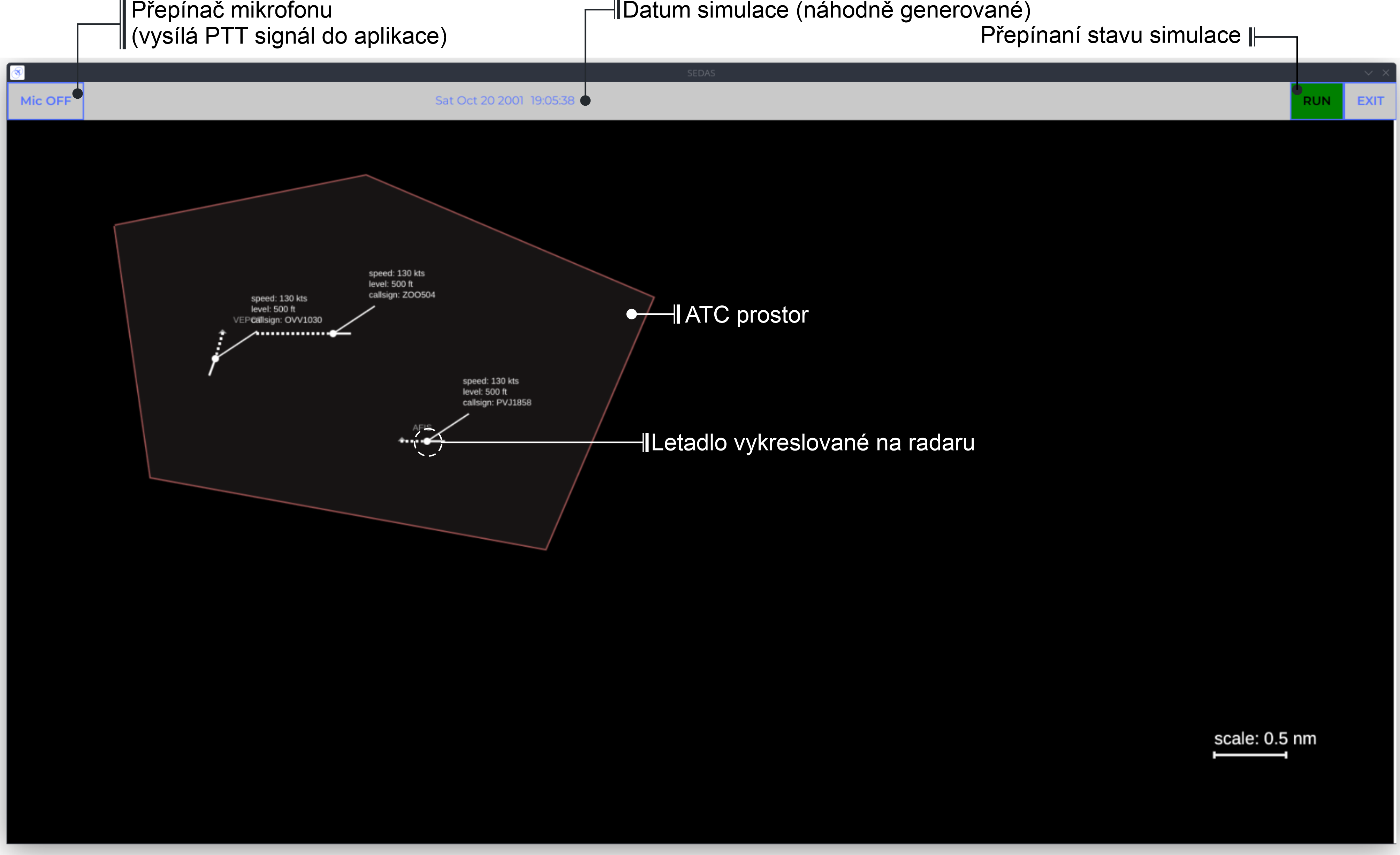Toggle the Mic OFF microphone switch
The image size is (1400, 855).
45,101
